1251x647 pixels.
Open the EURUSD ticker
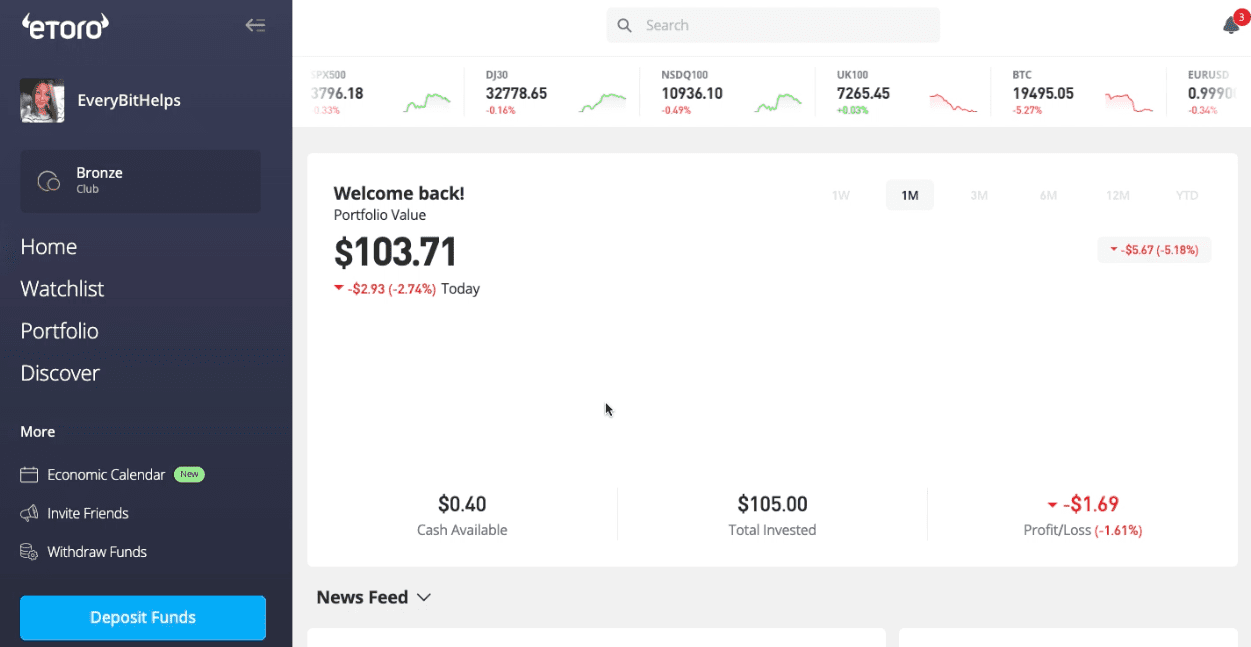tap(1213, 92)
